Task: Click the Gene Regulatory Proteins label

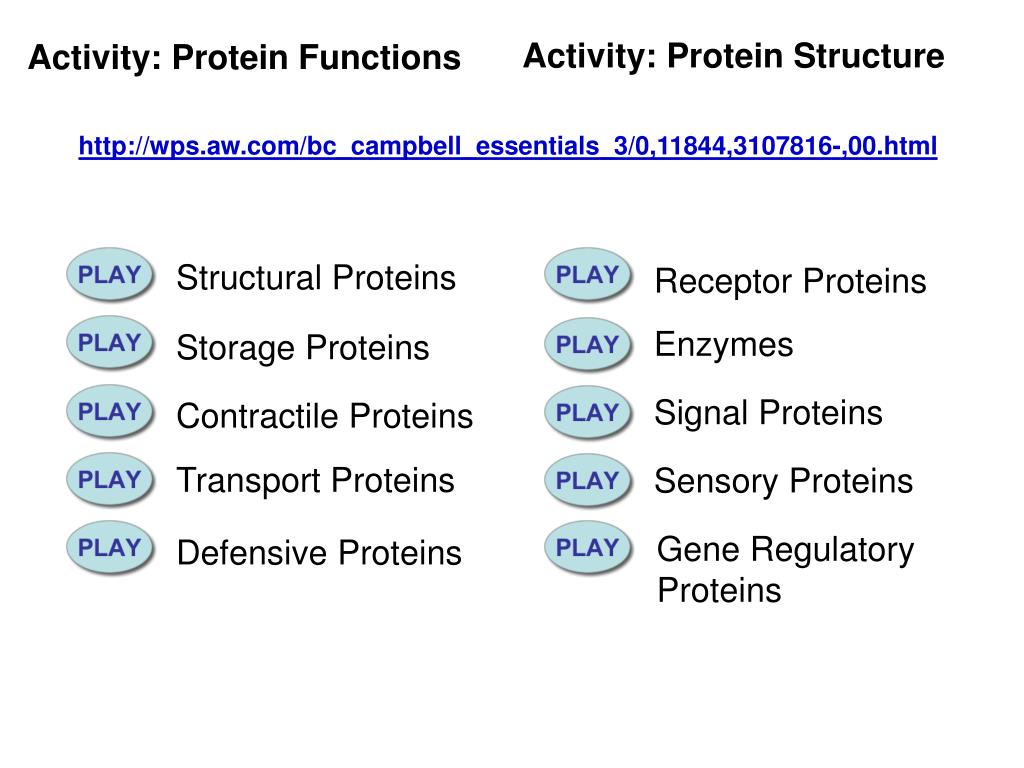Action: [786, 569]
